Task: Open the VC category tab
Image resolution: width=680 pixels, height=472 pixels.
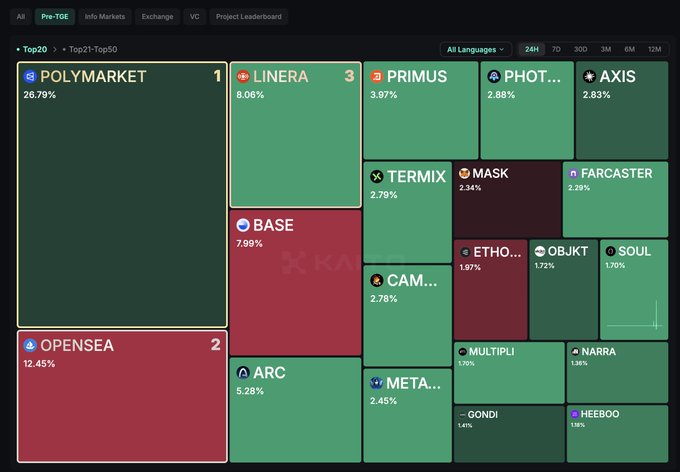Action: pos(194,16)
